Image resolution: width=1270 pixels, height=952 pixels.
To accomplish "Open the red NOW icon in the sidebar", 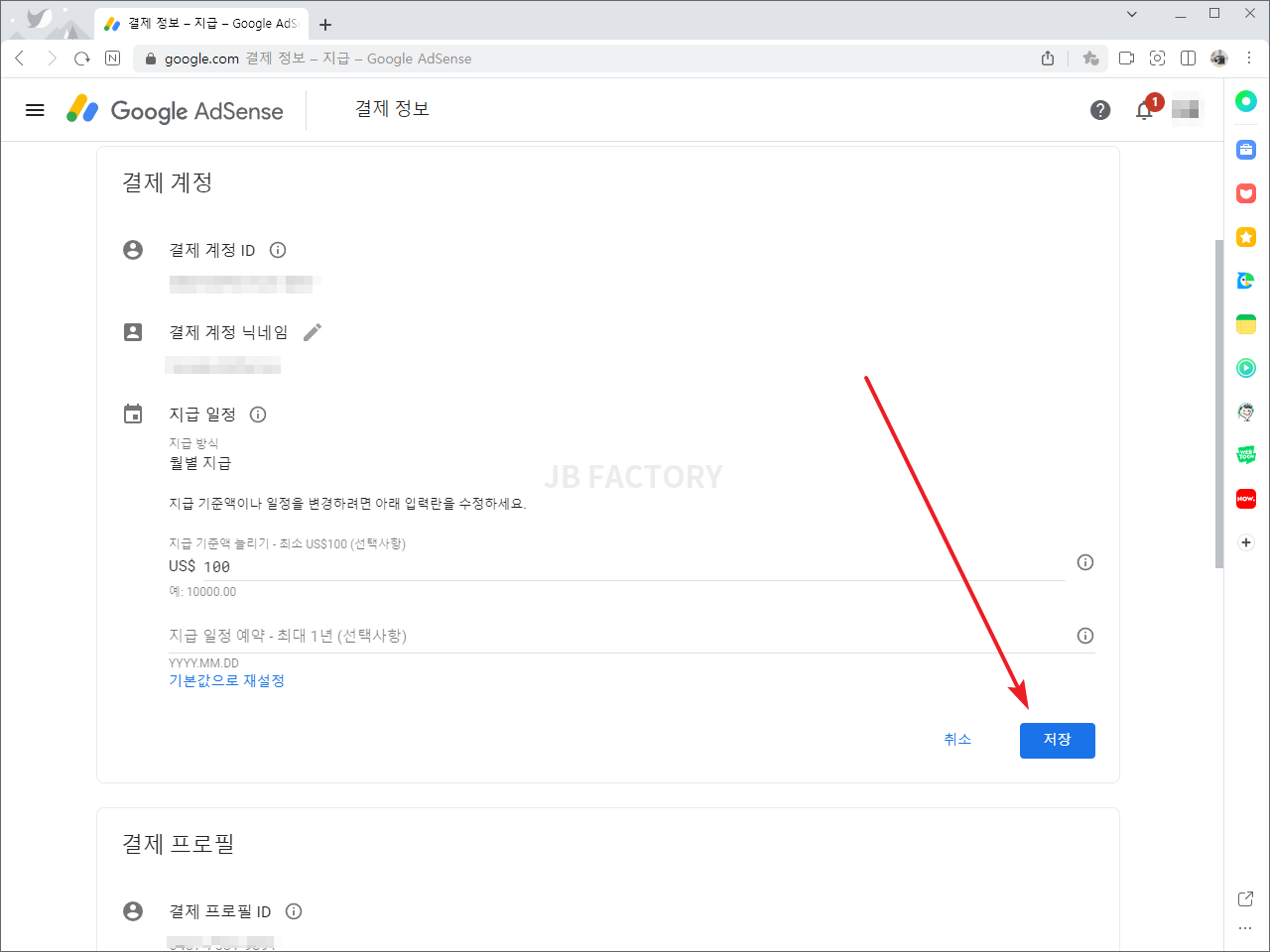I will click(x=1246, y=499).
